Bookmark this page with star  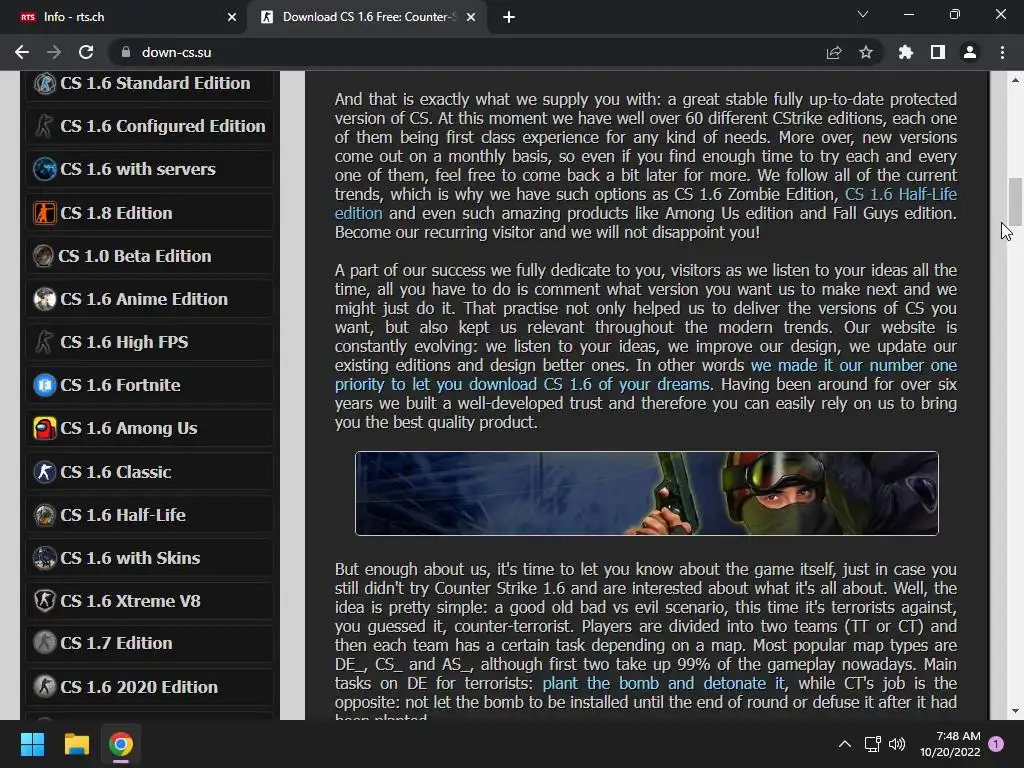(866, 52)
